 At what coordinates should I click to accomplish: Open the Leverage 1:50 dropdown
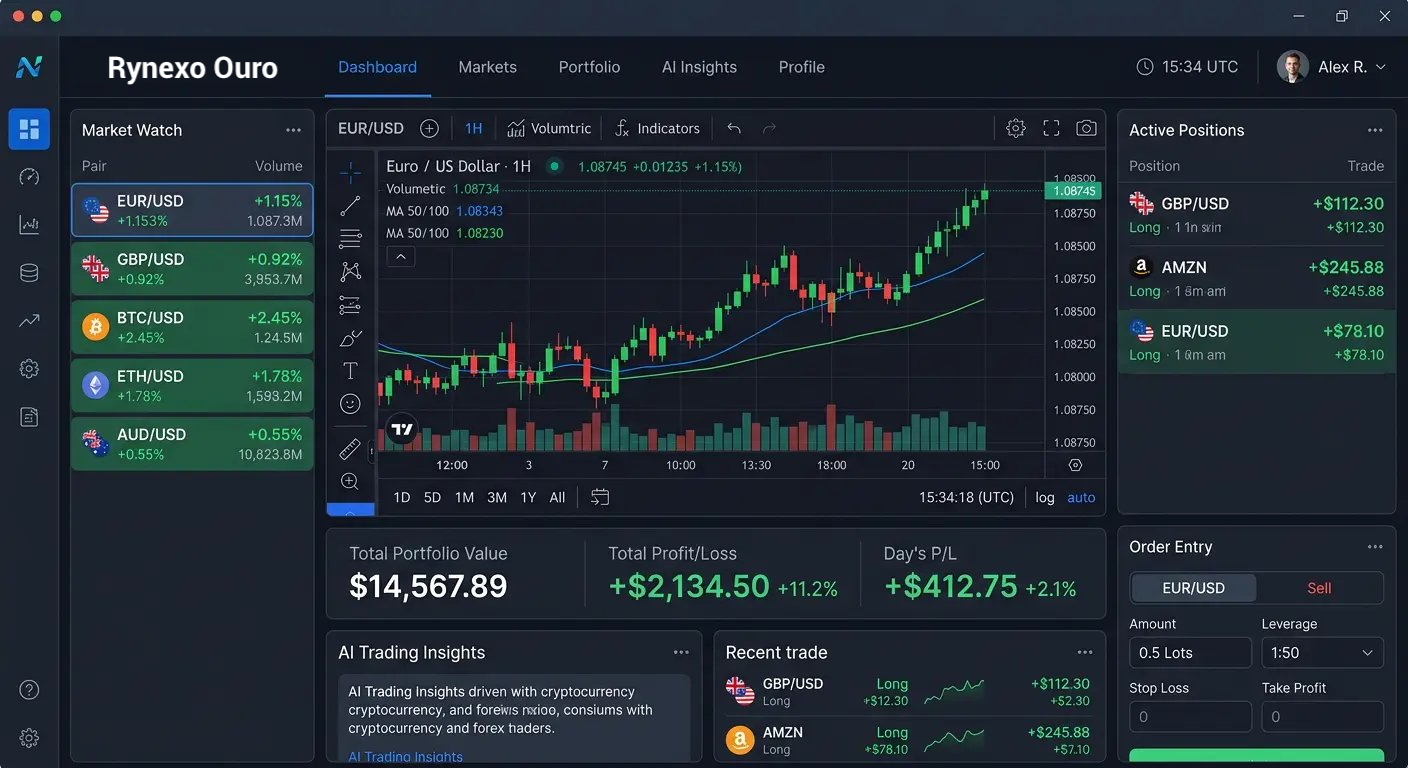[1322, 653]
